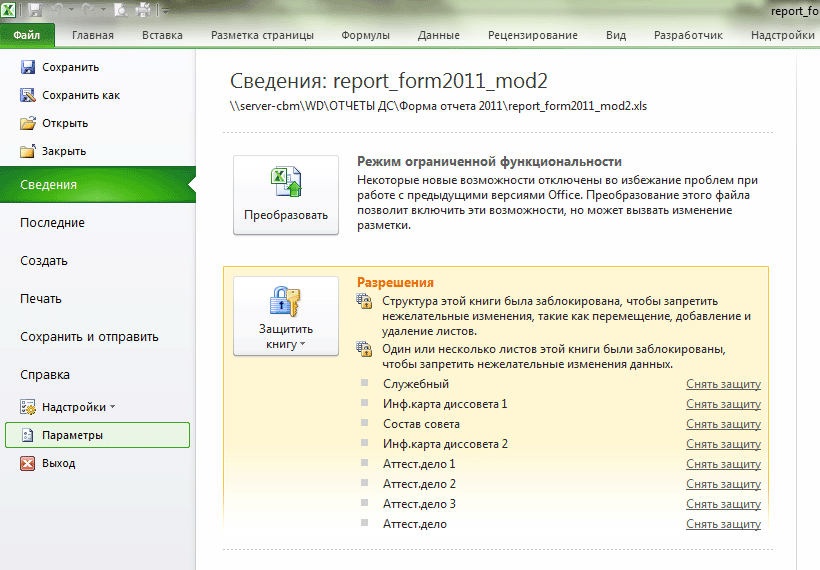The width and height of the screenshot is (820, 570).
Task: Click the Открыть folder icon
Action: click(28, 123)
